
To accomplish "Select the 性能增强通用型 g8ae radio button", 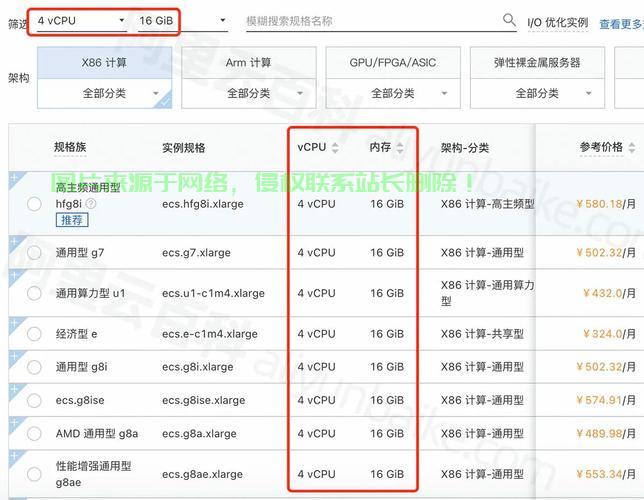I will click(34, 474).
